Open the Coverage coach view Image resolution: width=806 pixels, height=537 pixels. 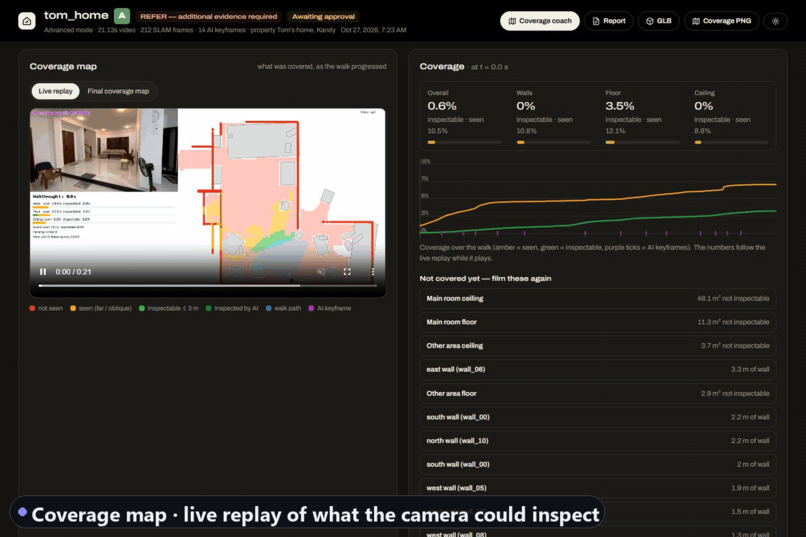[x=540, y=21]
